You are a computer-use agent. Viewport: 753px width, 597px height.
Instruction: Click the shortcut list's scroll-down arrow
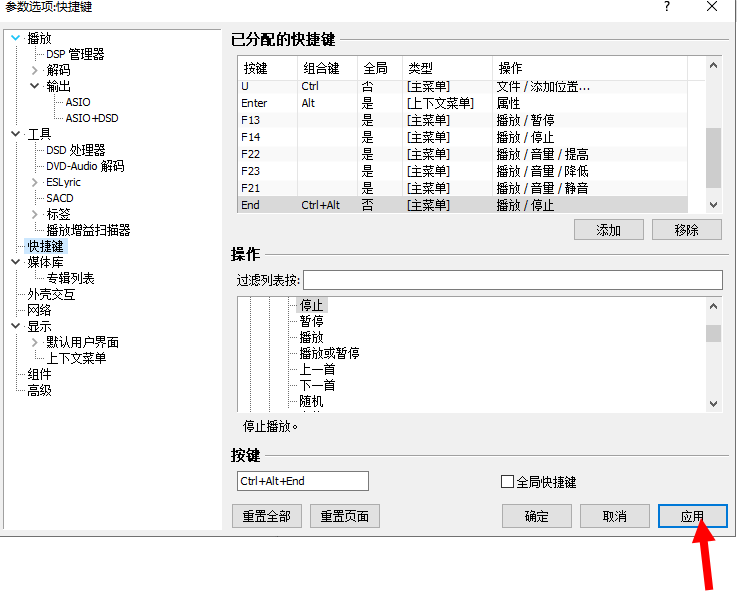coord(713,204)
